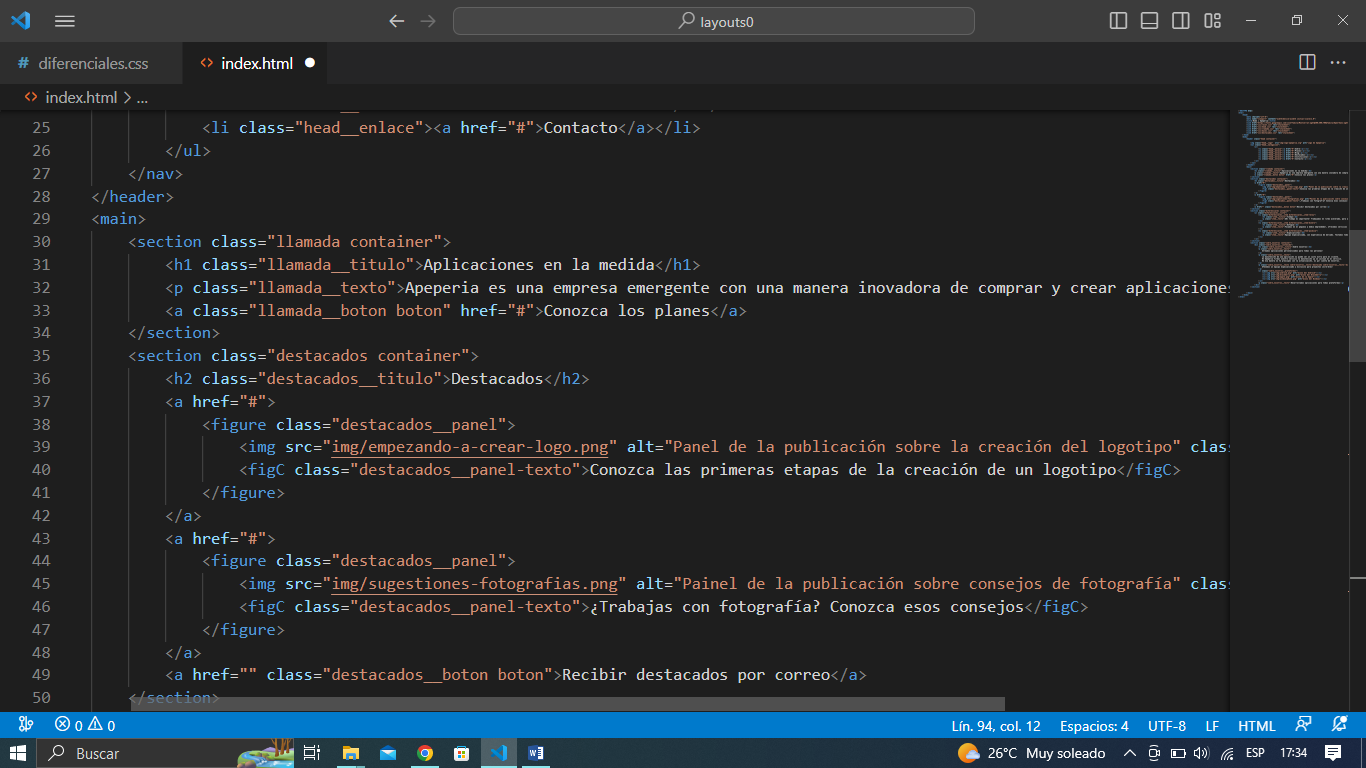The width and height of the screenshot is (1366, 768).
Task: Open the Wi-Fi network tray icon
Action: (1226, 753)
